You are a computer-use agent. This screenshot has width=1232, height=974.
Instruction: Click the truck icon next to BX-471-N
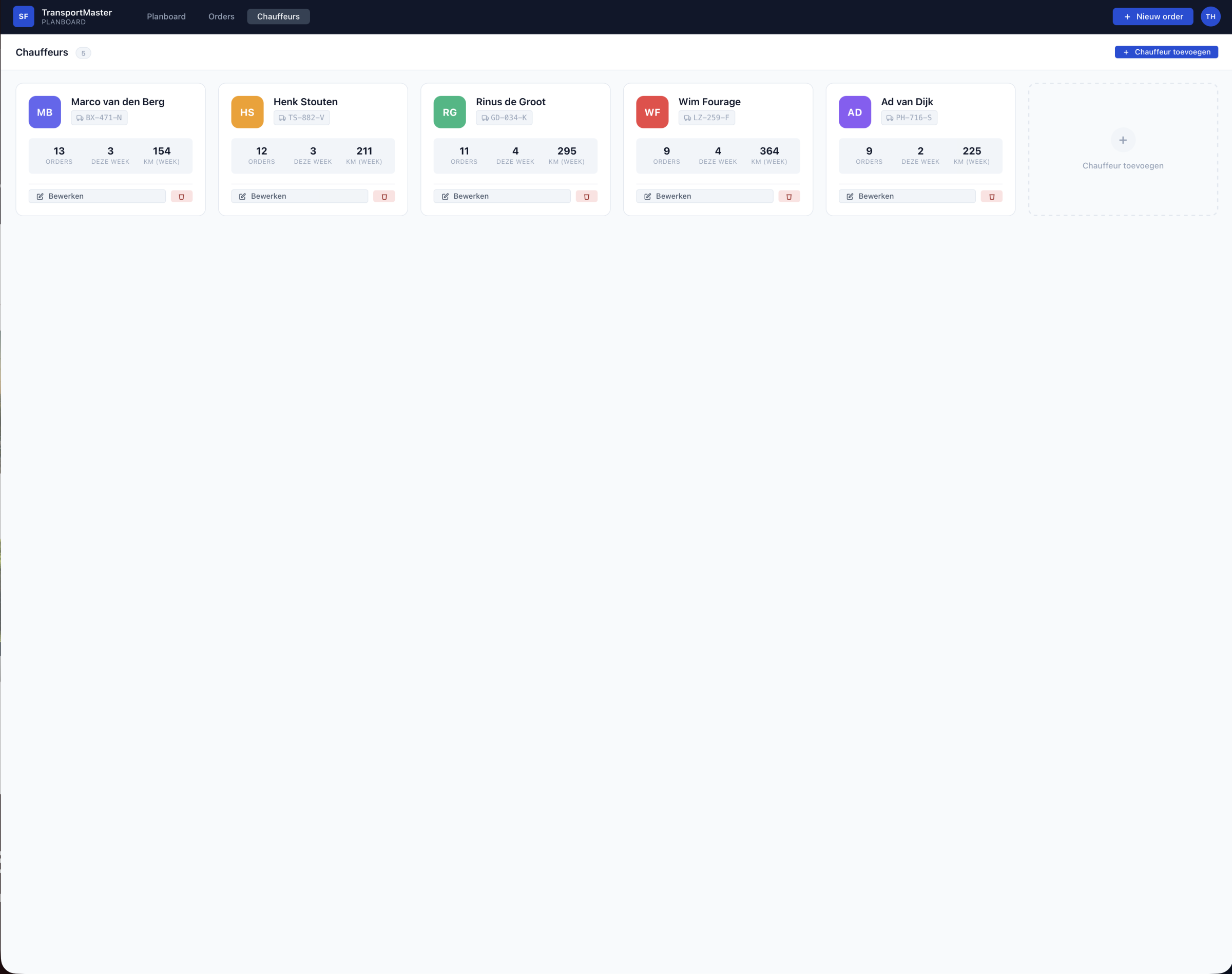point(79,118)
